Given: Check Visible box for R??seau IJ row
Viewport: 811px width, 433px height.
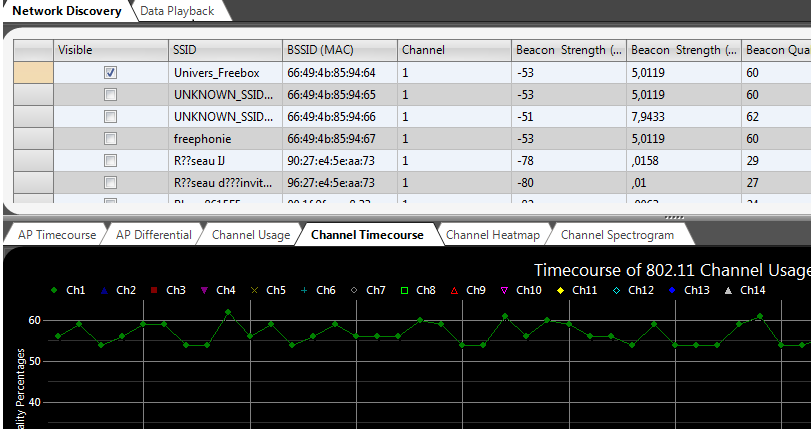Looking at the screenshot, I should tap(111, 160).
